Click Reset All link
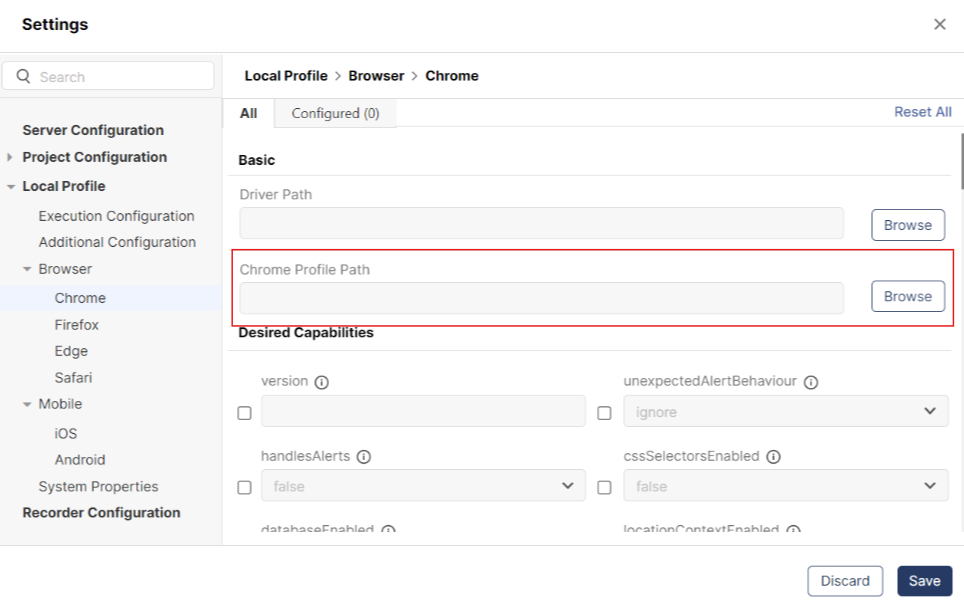The height and width of the screenshot is (607, 964). (x=922, y=112)
